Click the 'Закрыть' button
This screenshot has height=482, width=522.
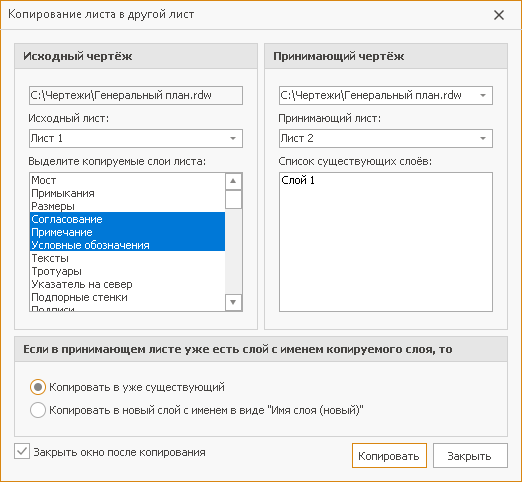pyautogui.click(x=470, y=456)
